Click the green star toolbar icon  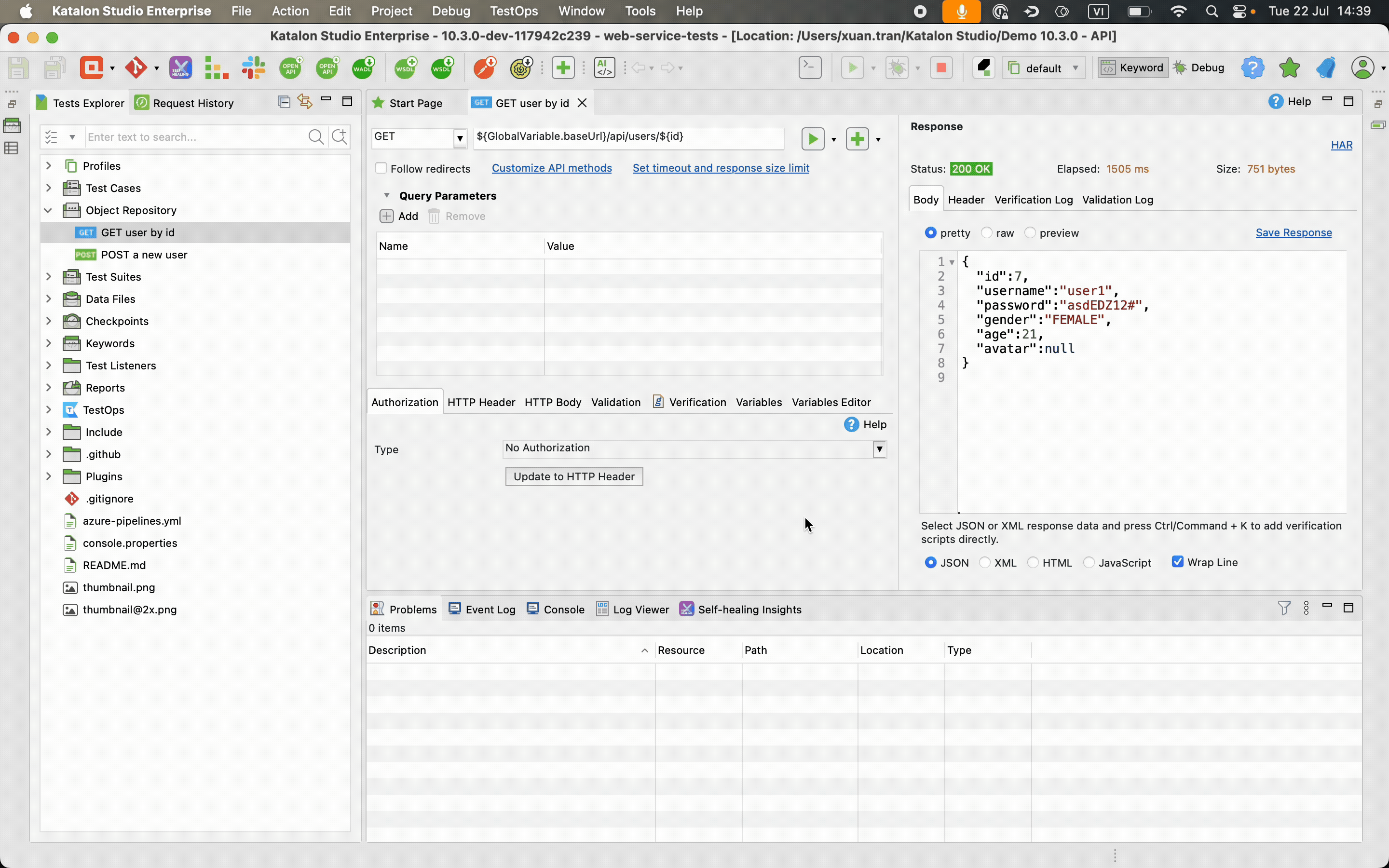(x=1289, y=68)
